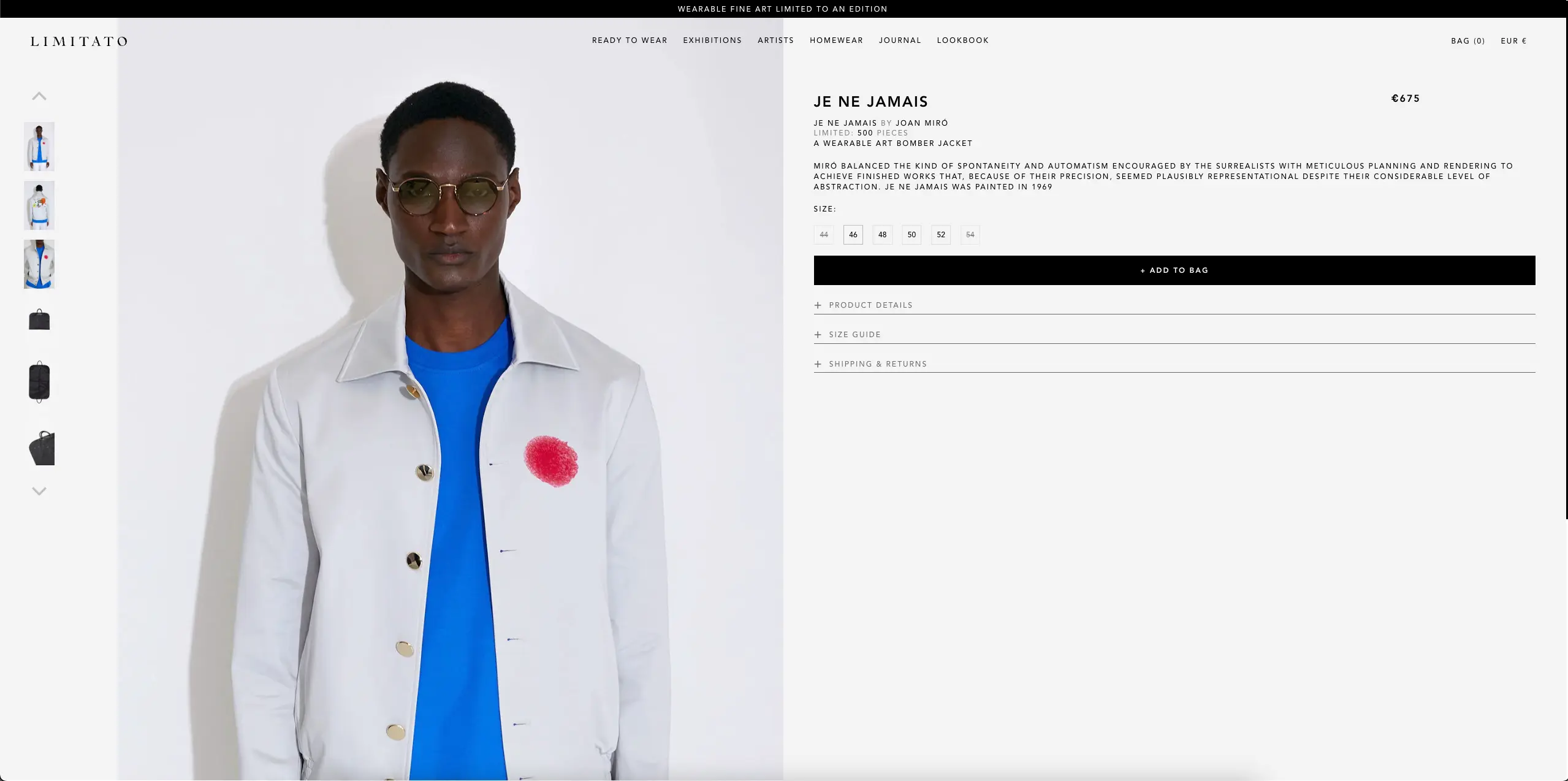Select size 50
Screen dimensions: 1568x781
point(911,235)
